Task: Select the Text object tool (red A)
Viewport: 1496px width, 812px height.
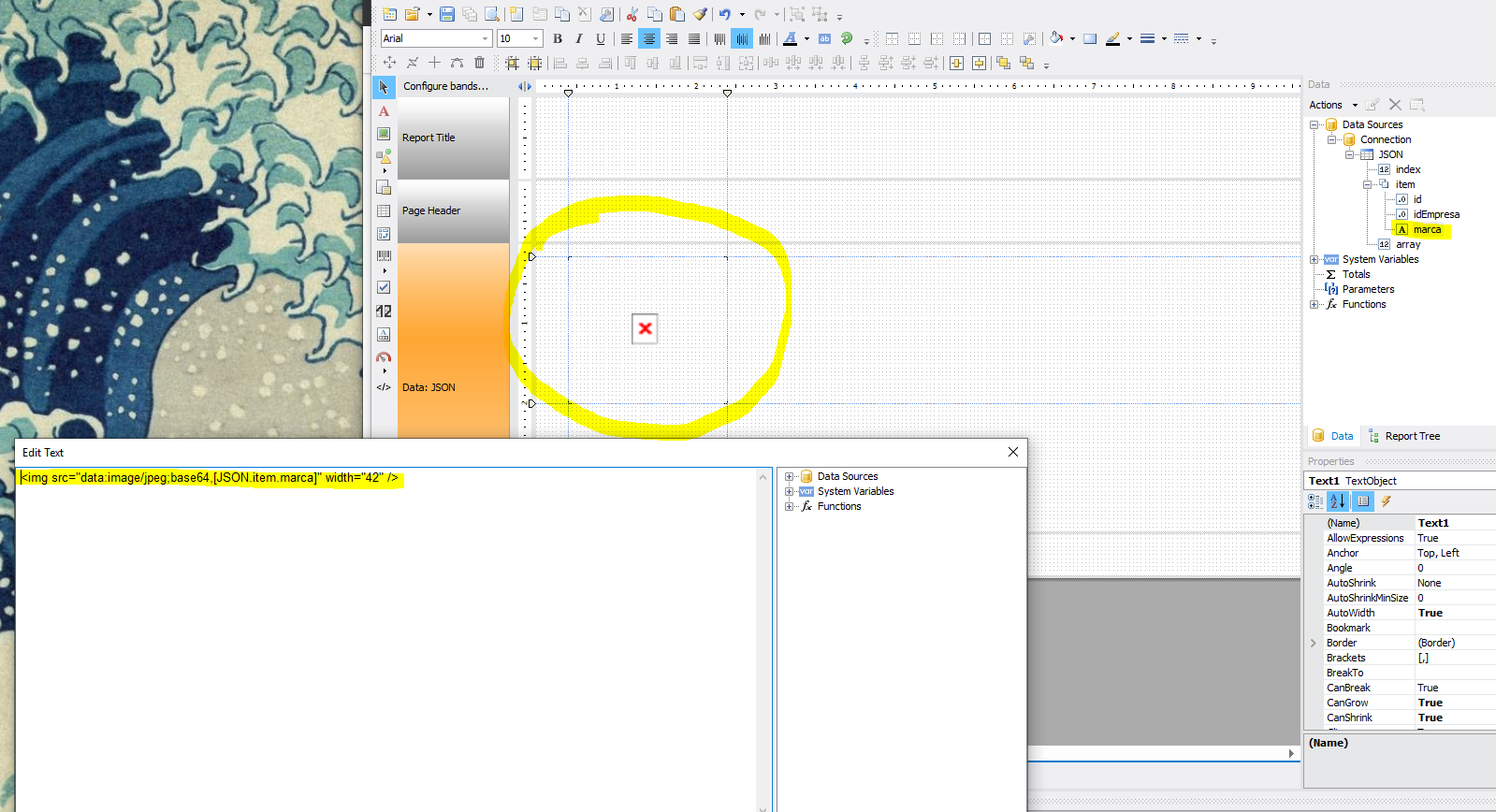Action: click(384, 111)
